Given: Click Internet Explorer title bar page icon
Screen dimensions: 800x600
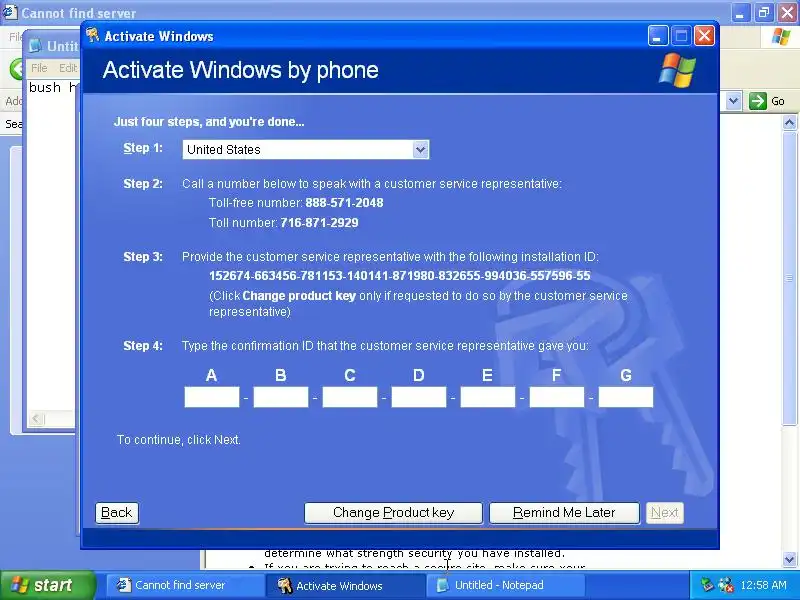Looking at the screenshot, I should point(10,12).
